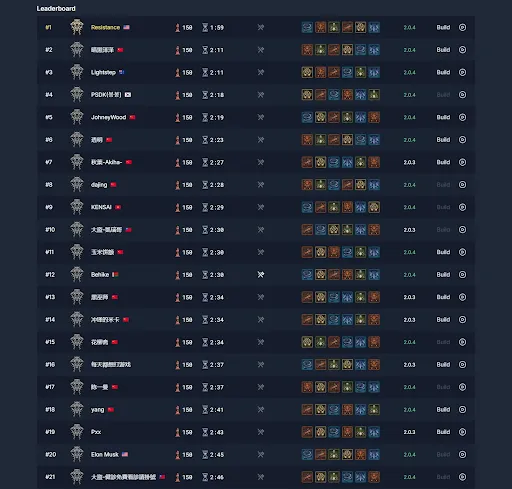Open the Build link for rank #16
This screenshot has width=512, height=489.
[443, 365]
